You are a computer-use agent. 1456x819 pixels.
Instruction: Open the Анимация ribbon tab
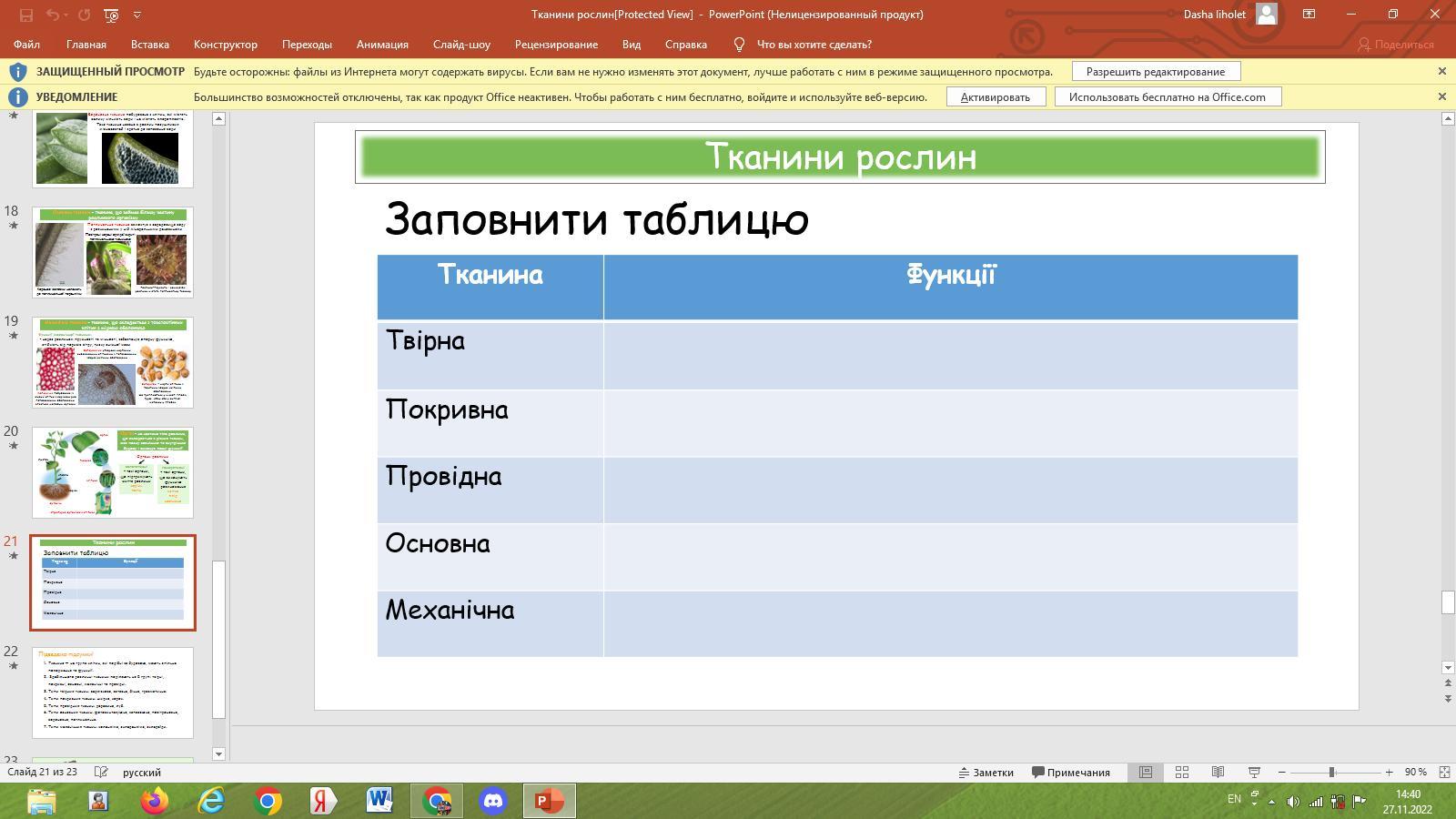[382, 44]
